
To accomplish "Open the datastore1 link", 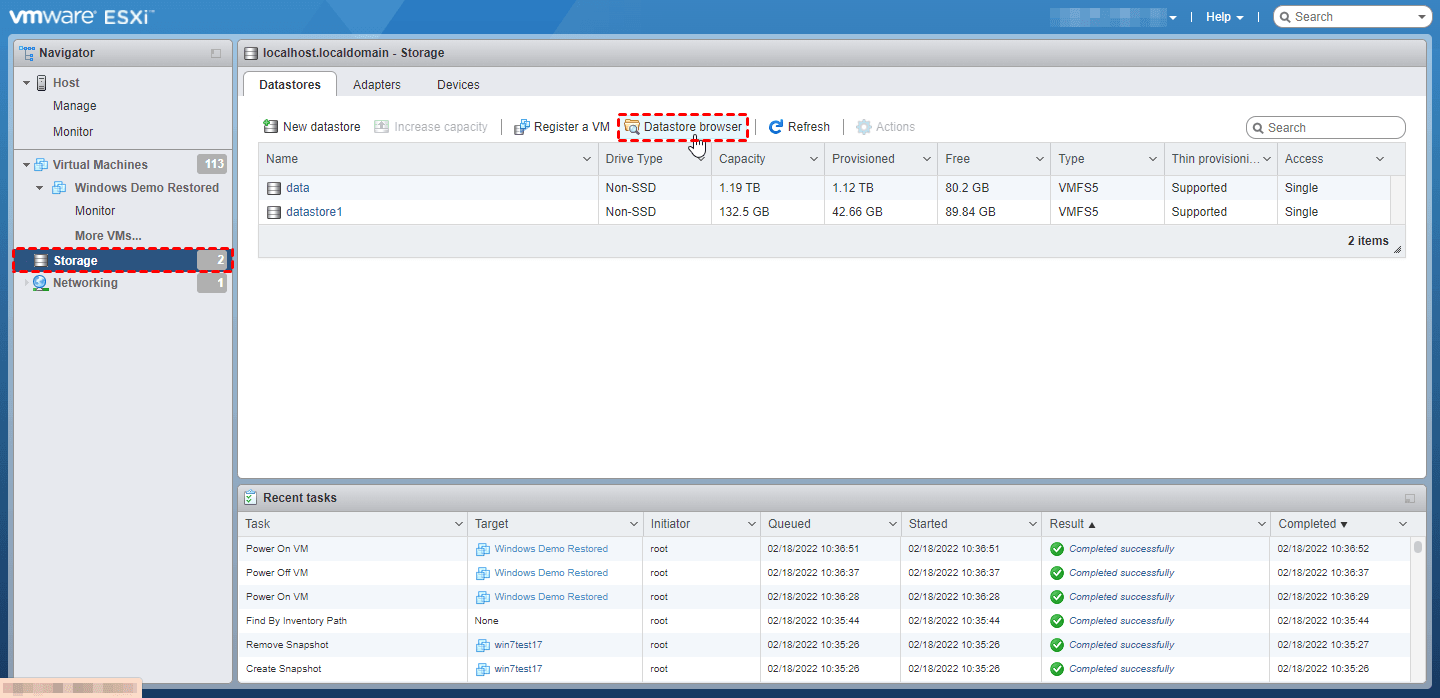I will coord(314,212).
